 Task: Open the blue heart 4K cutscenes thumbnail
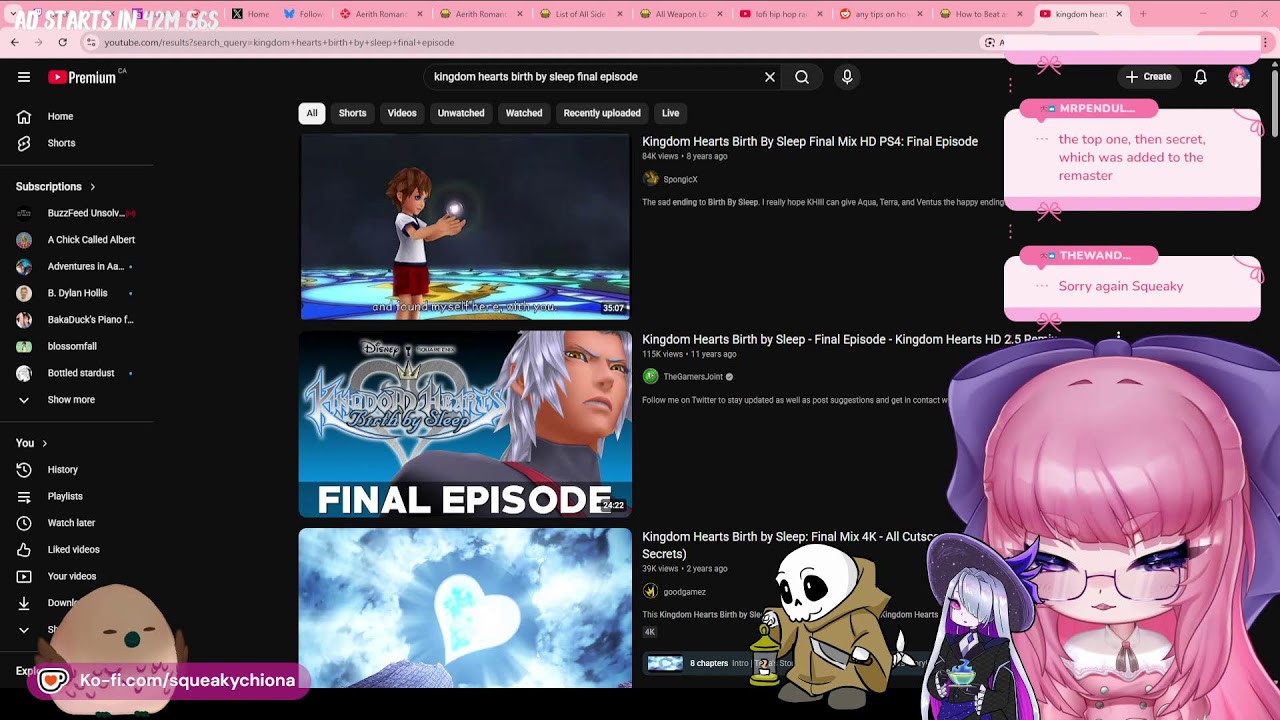(x=465, y=608)
